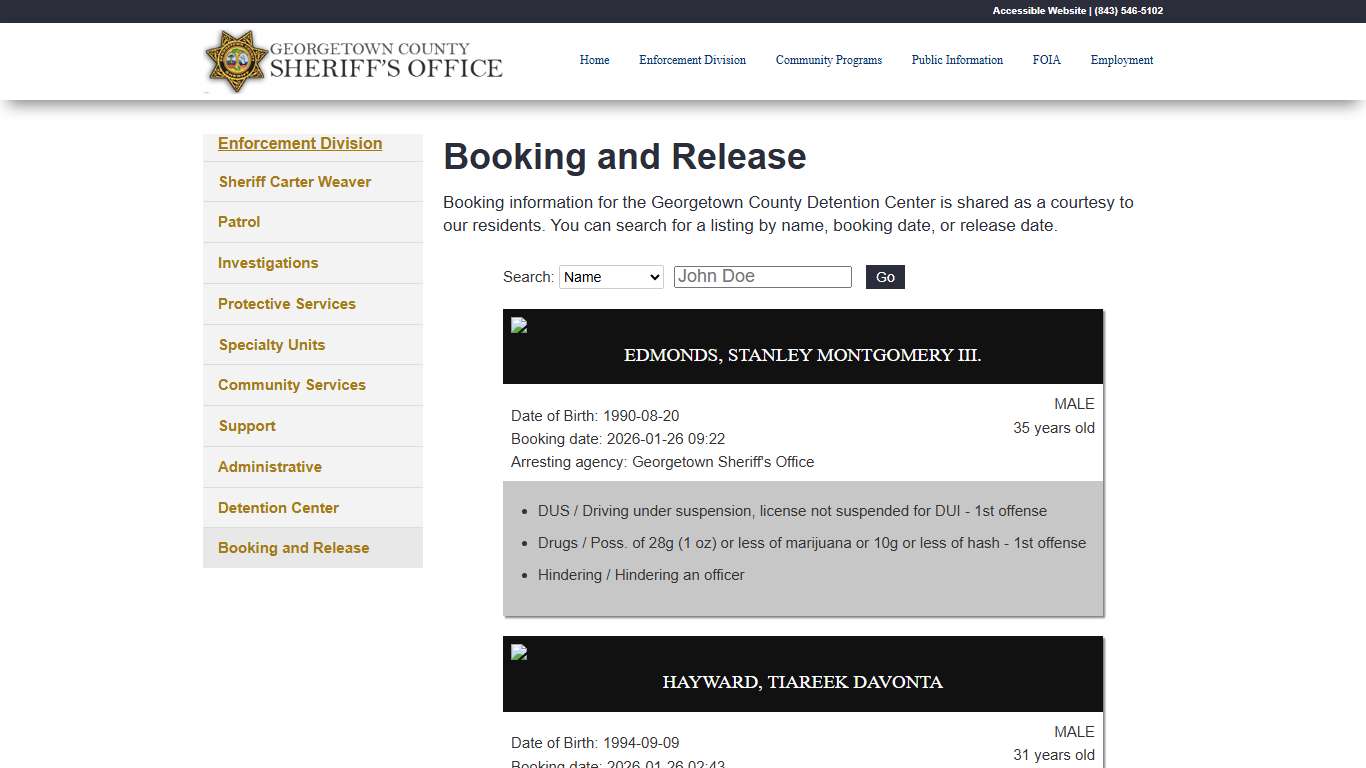Open the Booking and Release sidebar link

[x=293, y=547]
